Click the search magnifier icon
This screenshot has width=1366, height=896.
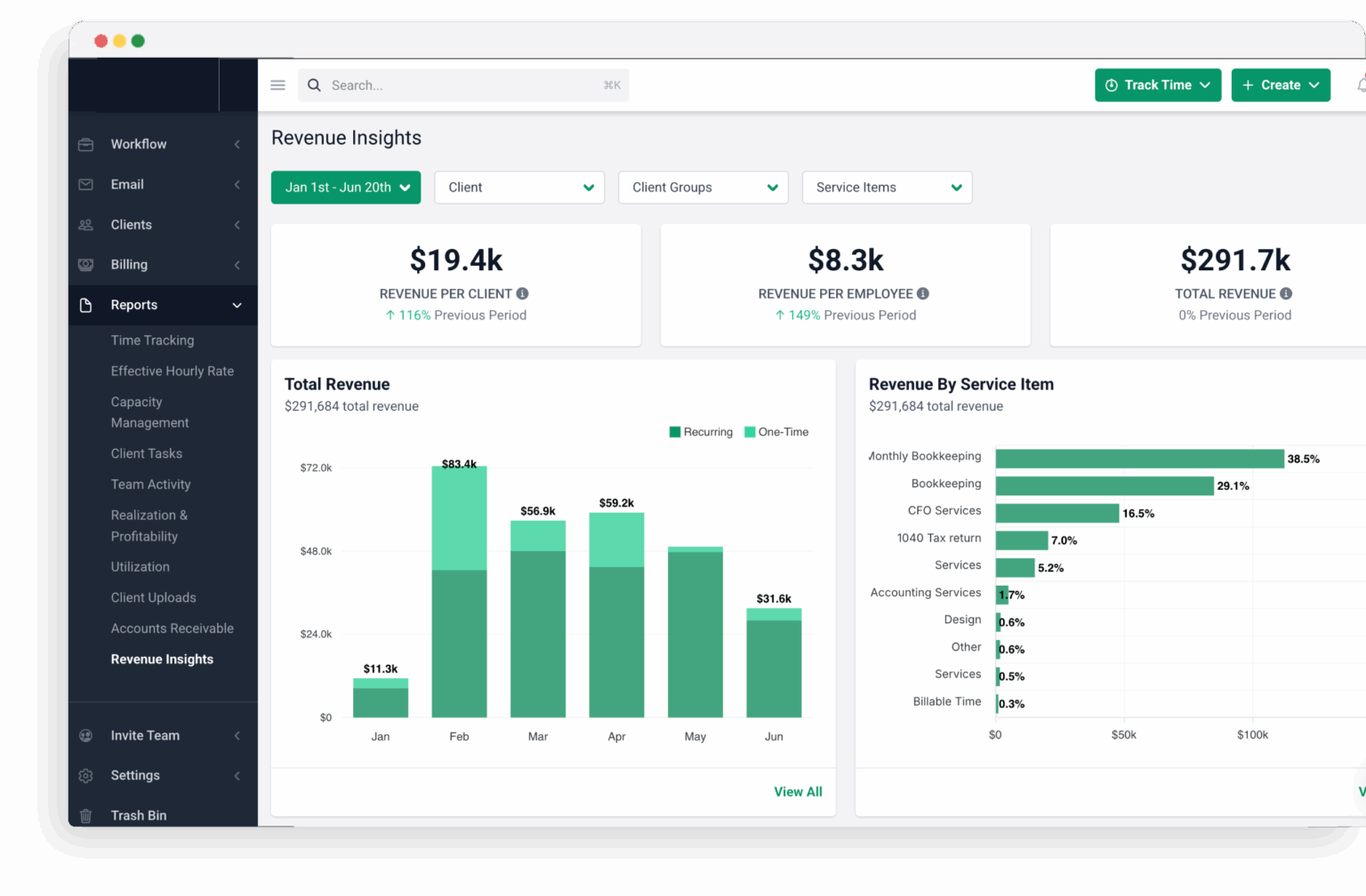coord(314,85)
